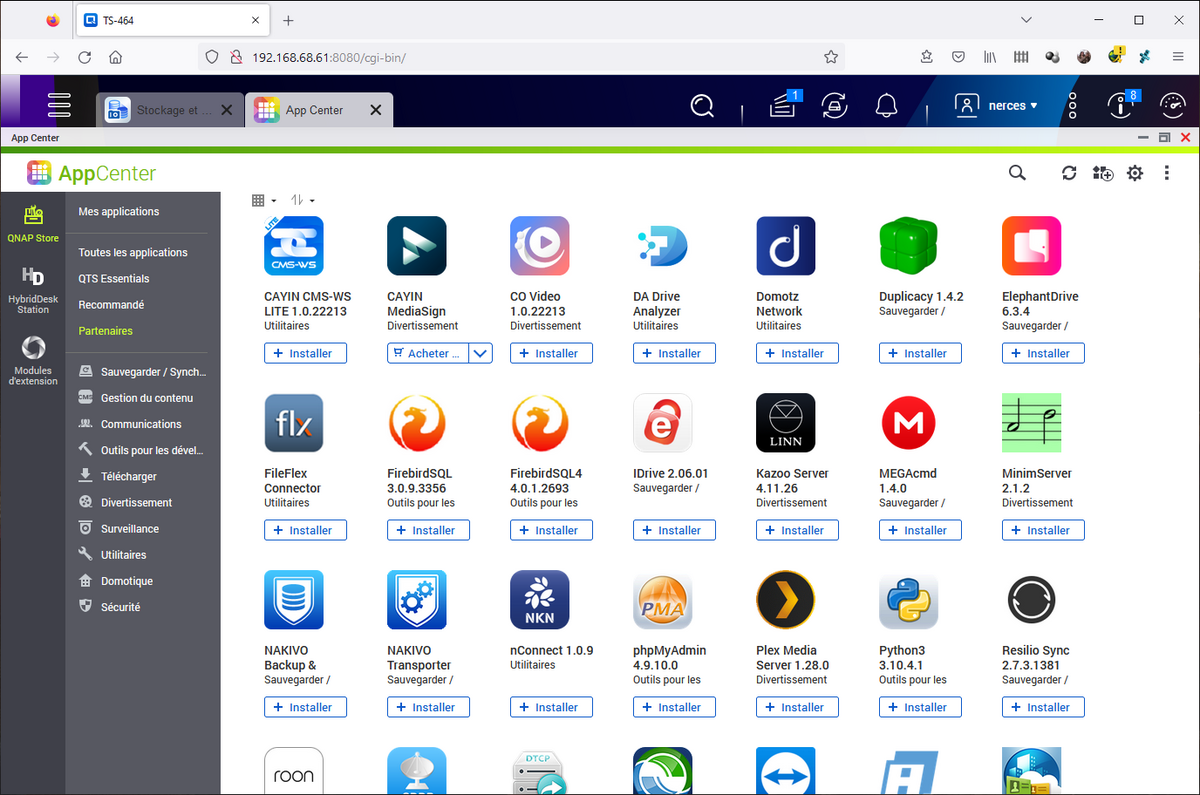This screenshot has height=795, width=1200.
Task: Select the Mes applications menu item
Action: [x=119, y=212]
